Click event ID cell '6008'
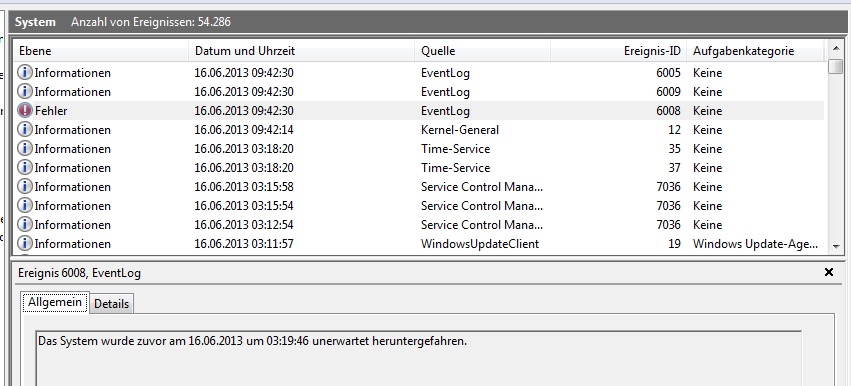This screenshot has height=386, width=851. coord(668,111)
